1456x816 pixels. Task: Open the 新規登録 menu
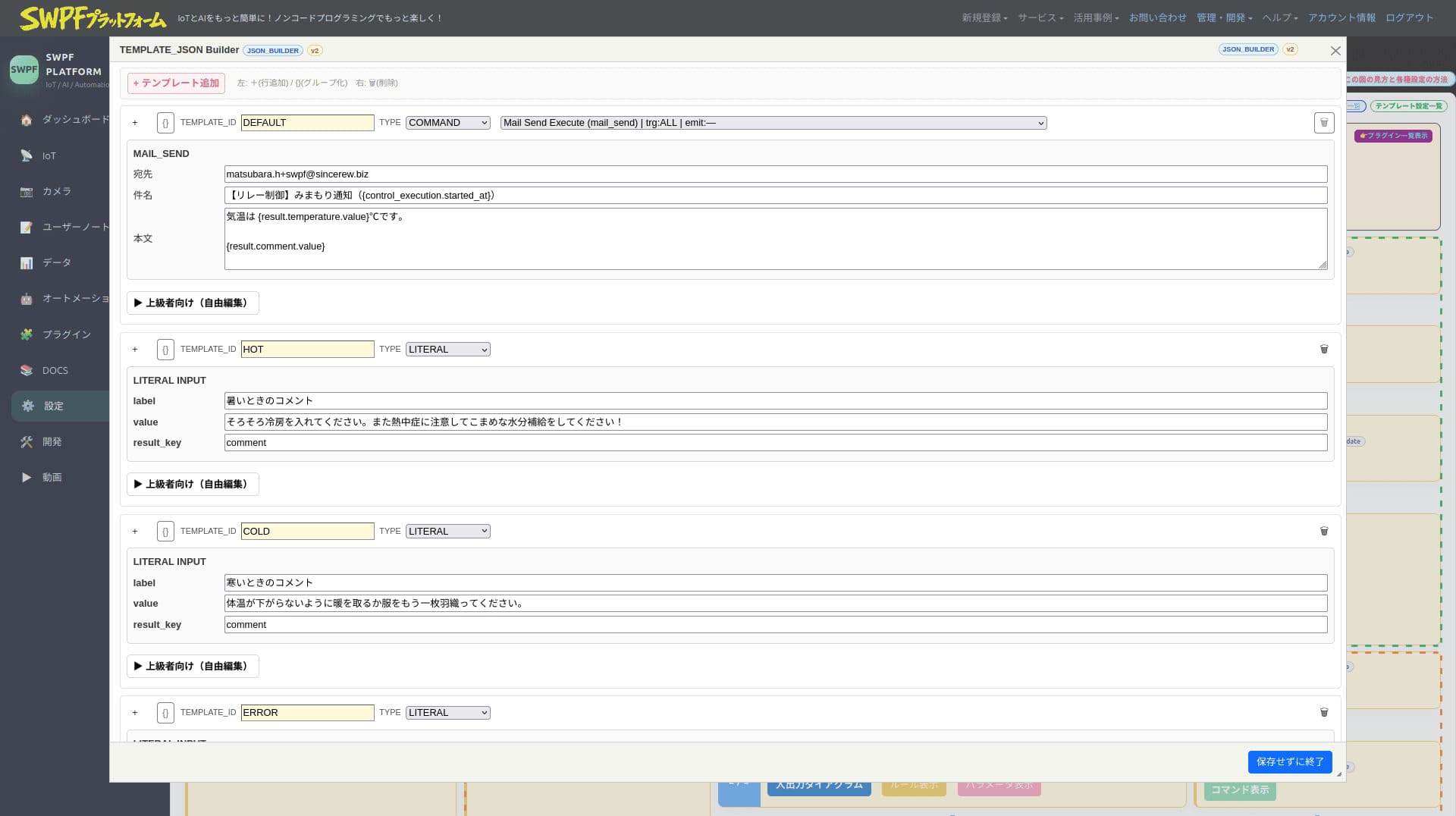point(984,18)
